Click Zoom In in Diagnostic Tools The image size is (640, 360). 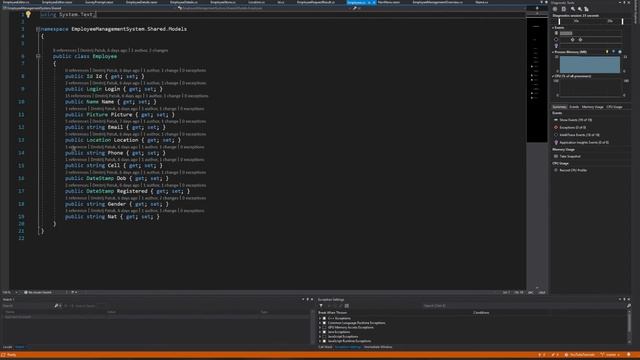point(573,9)
